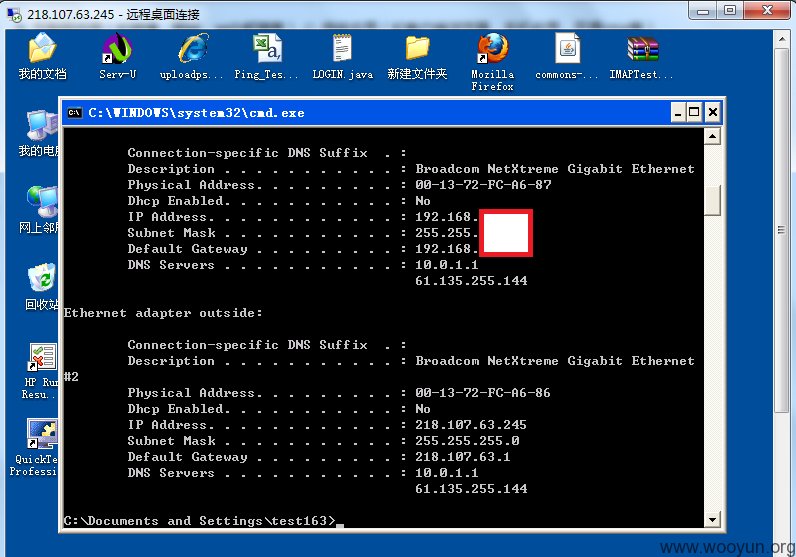Open the IMAPTest archive icon

pyautogui.click(x=642, y=49)
